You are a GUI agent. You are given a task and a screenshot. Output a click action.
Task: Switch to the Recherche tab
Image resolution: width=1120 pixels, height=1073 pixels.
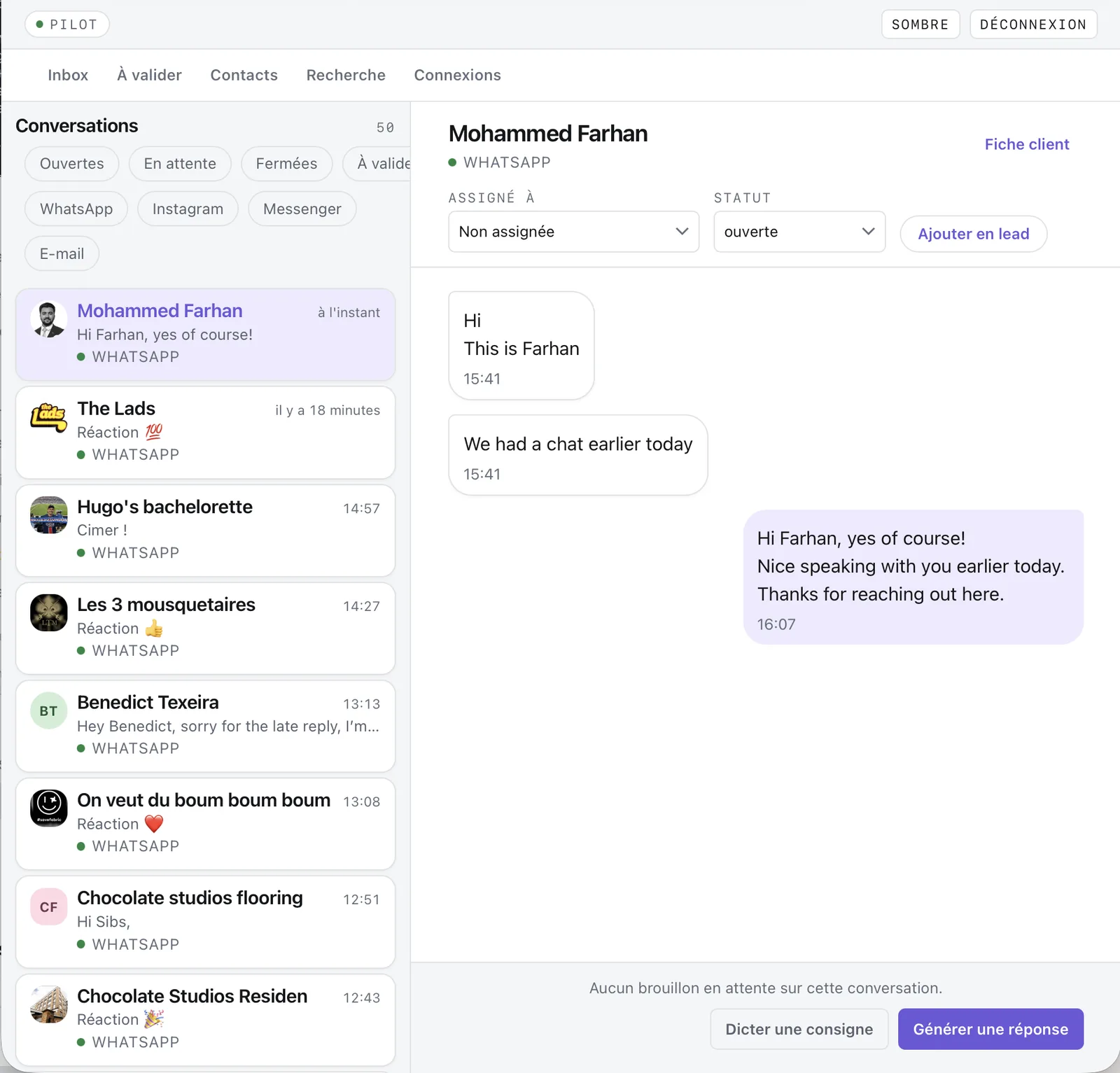[x=346, y=75]
